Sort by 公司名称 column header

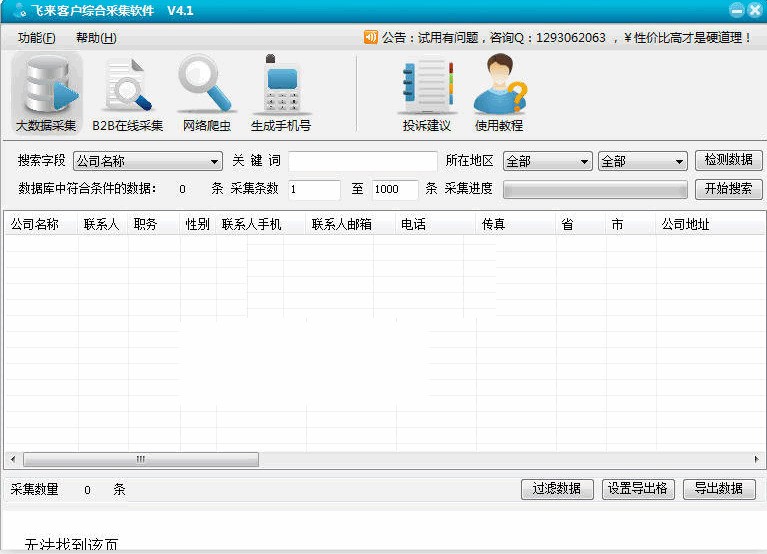coord(41,224)
